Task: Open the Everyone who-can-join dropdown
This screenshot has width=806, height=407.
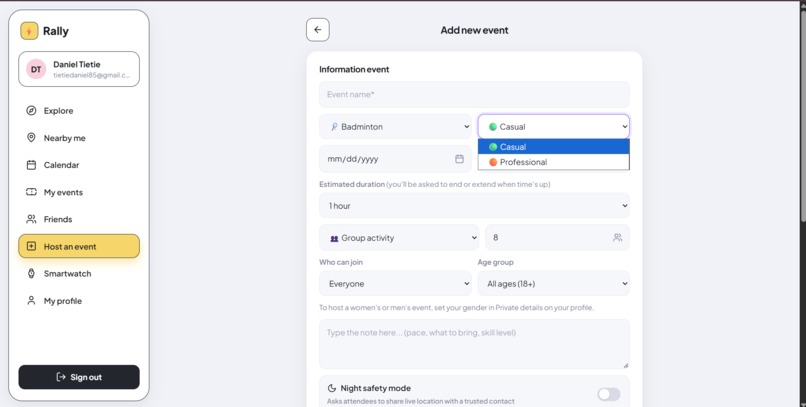Action: pyautogui.click(x=395, y=284)
